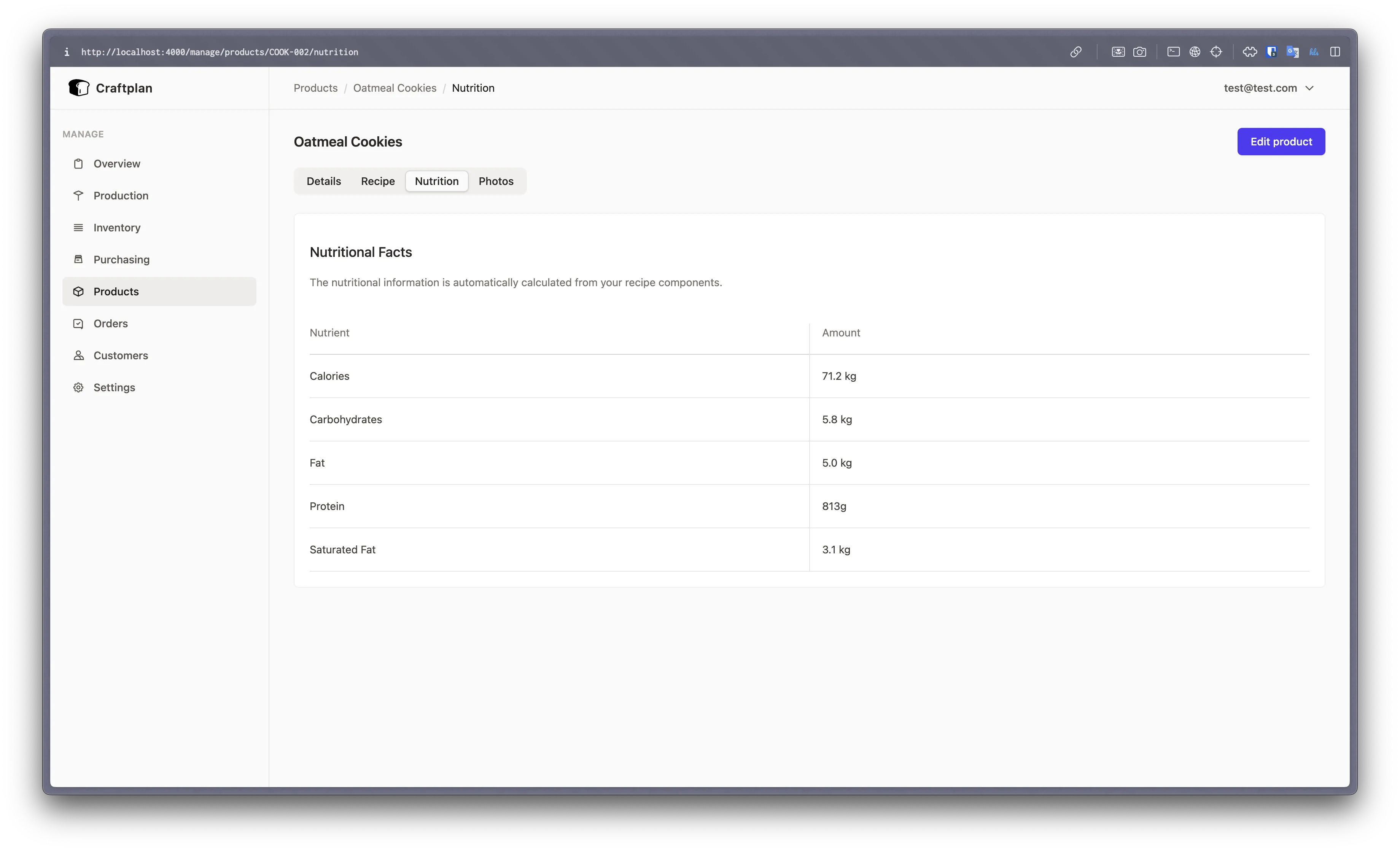
Task: Switch to the Photos tab
Action: pos(495,181)
